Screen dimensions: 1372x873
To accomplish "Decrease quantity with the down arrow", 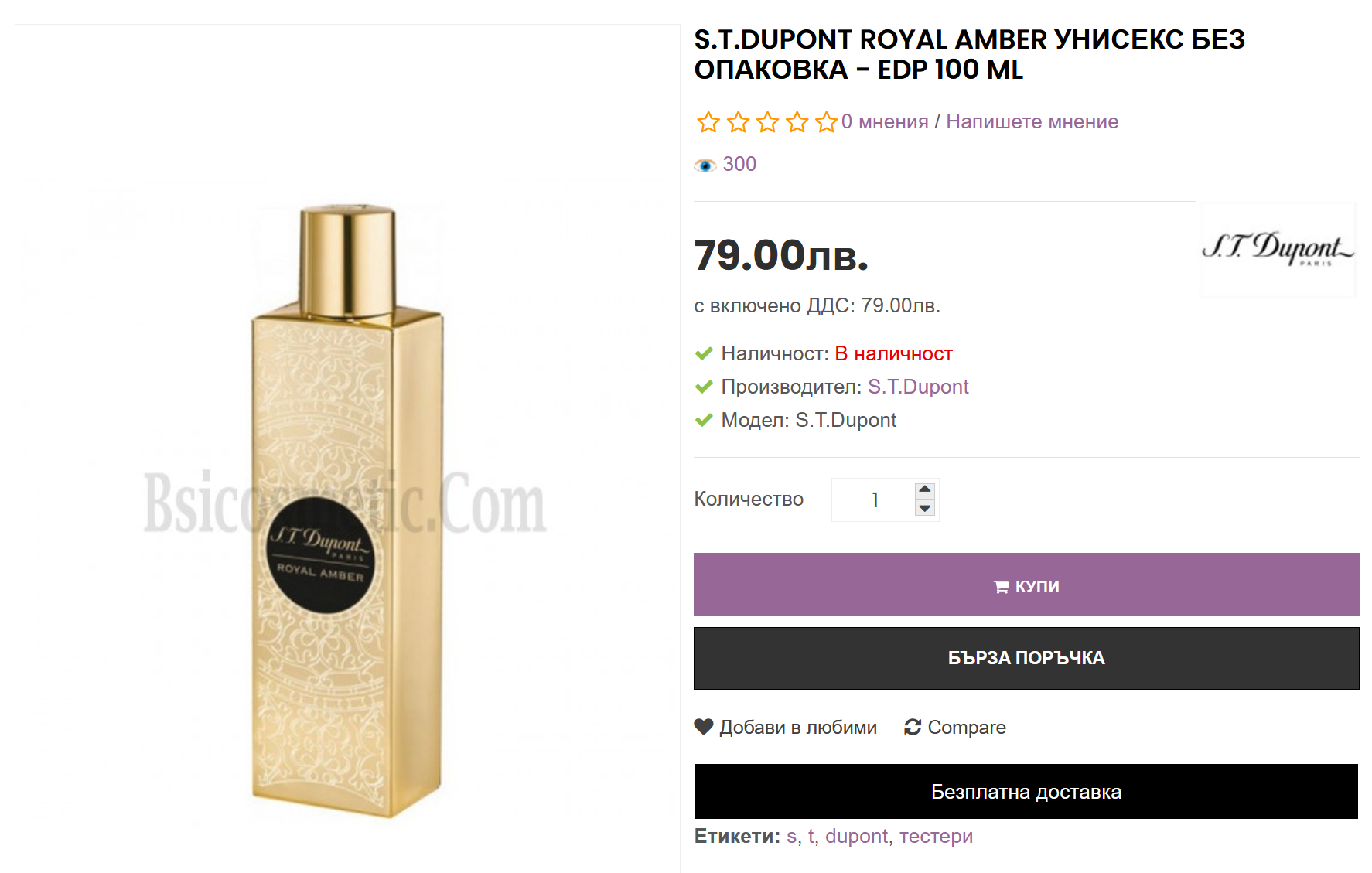I will point(925,508).
